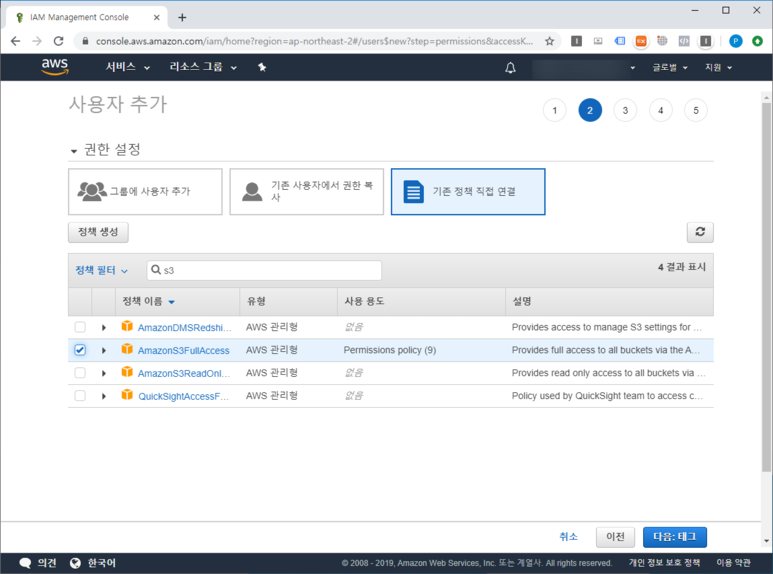
Task: Close the IAM Management Console tab
Action: (x=156, y=17)
